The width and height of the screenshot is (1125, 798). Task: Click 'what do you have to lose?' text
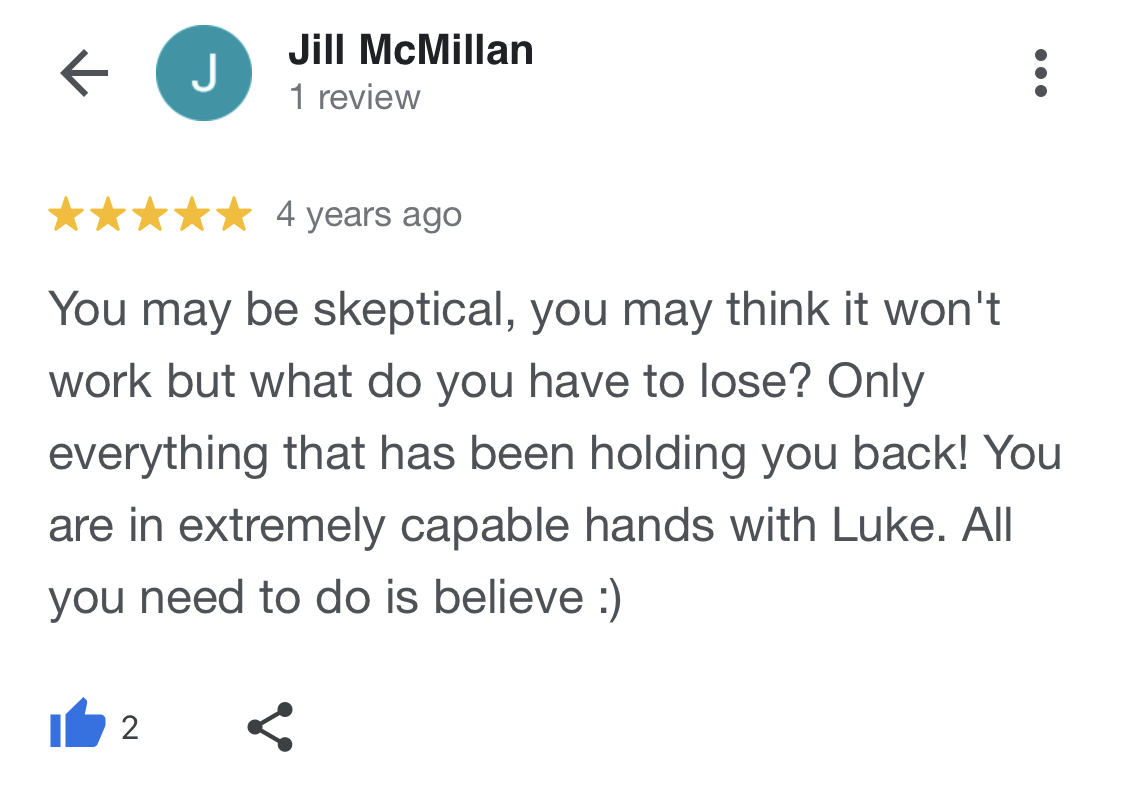click(x=530, y=381)
